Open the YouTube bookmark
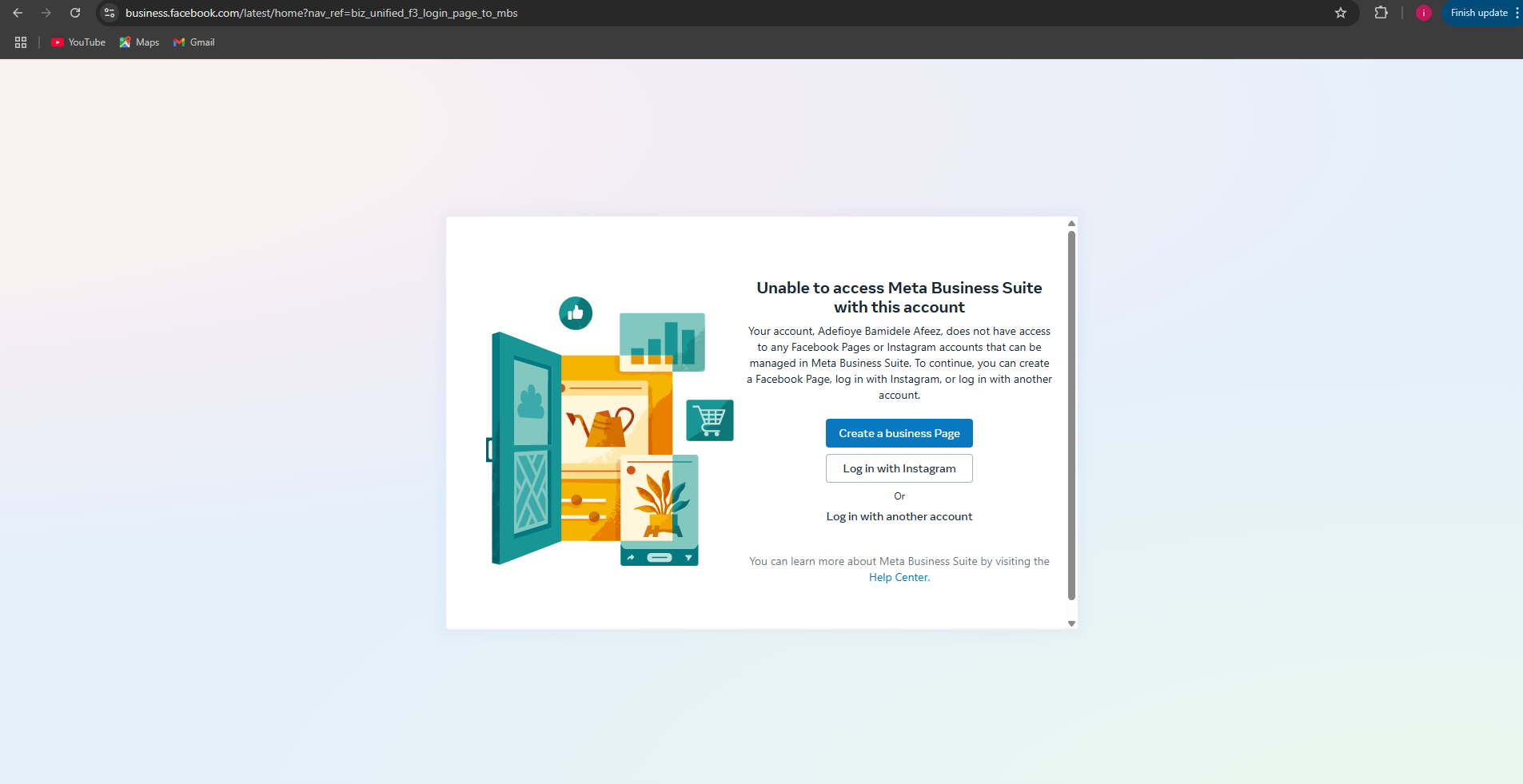 [78, 42]
